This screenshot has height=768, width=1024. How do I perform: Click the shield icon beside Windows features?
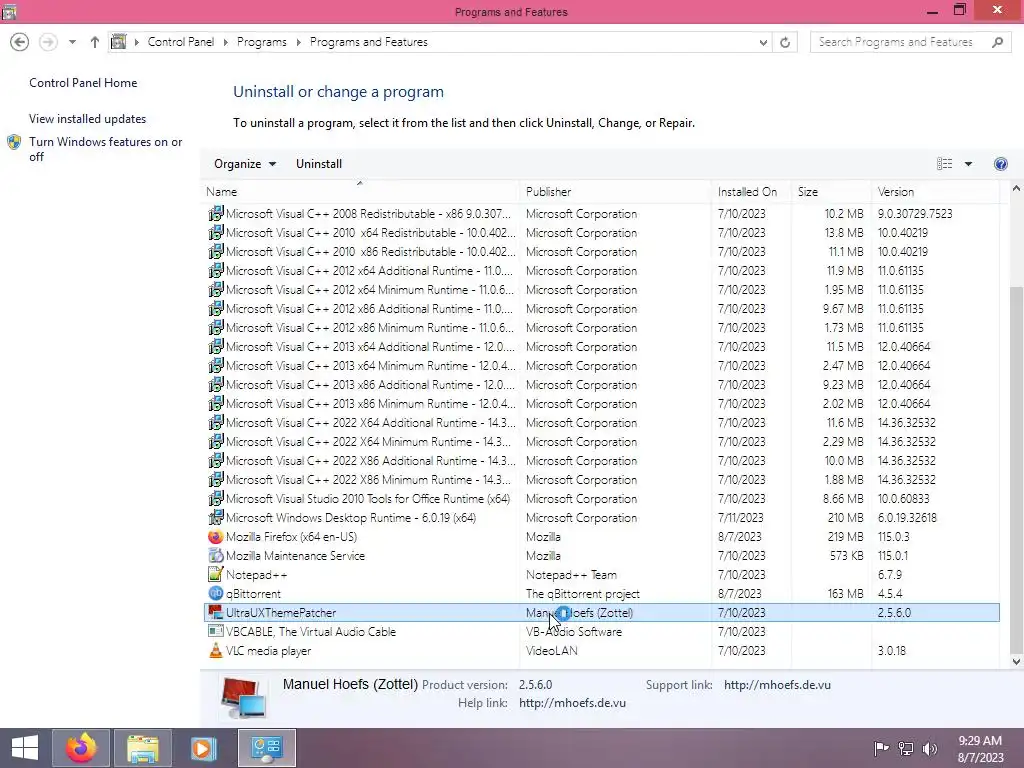(x=14, y=142)
